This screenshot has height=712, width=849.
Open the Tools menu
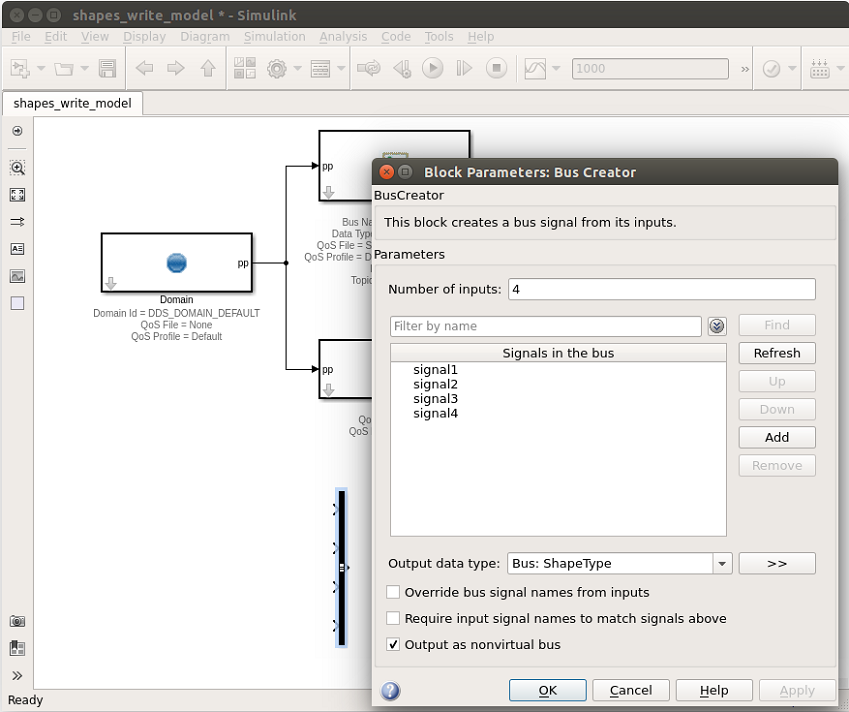coord(439,36)
